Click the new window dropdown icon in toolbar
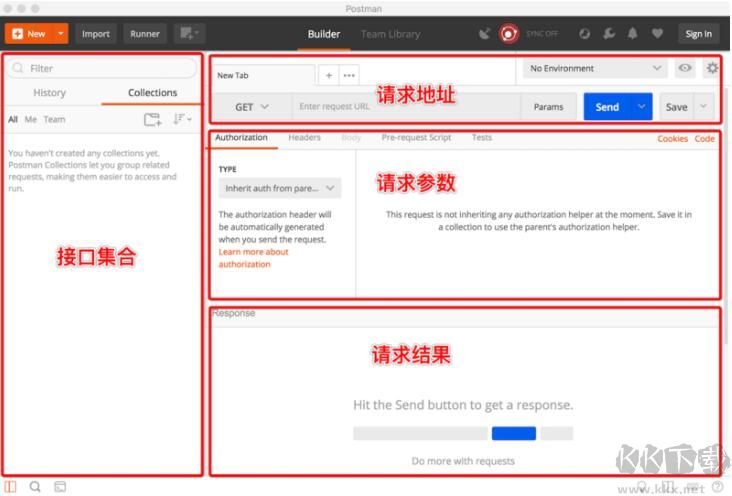Screen dimensions: 732x496 (x=189, y=33)
